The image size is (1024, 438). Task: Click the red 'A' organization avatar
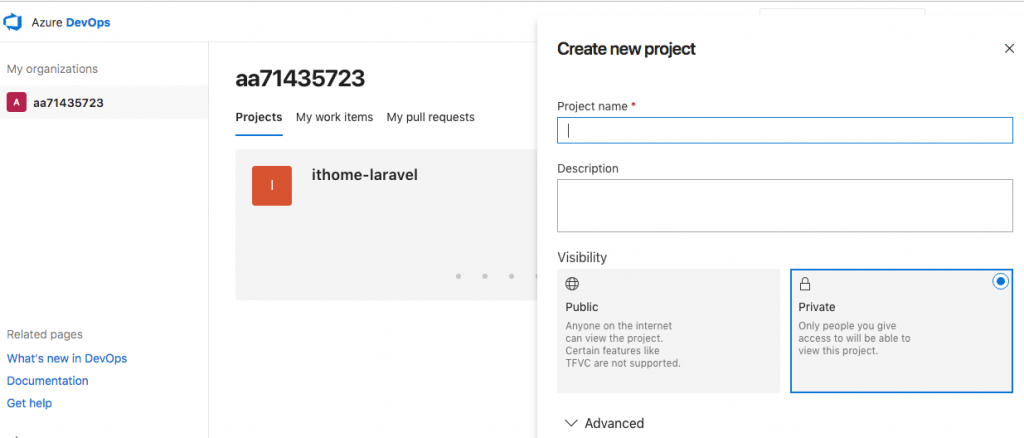click(x=16, y=102)
